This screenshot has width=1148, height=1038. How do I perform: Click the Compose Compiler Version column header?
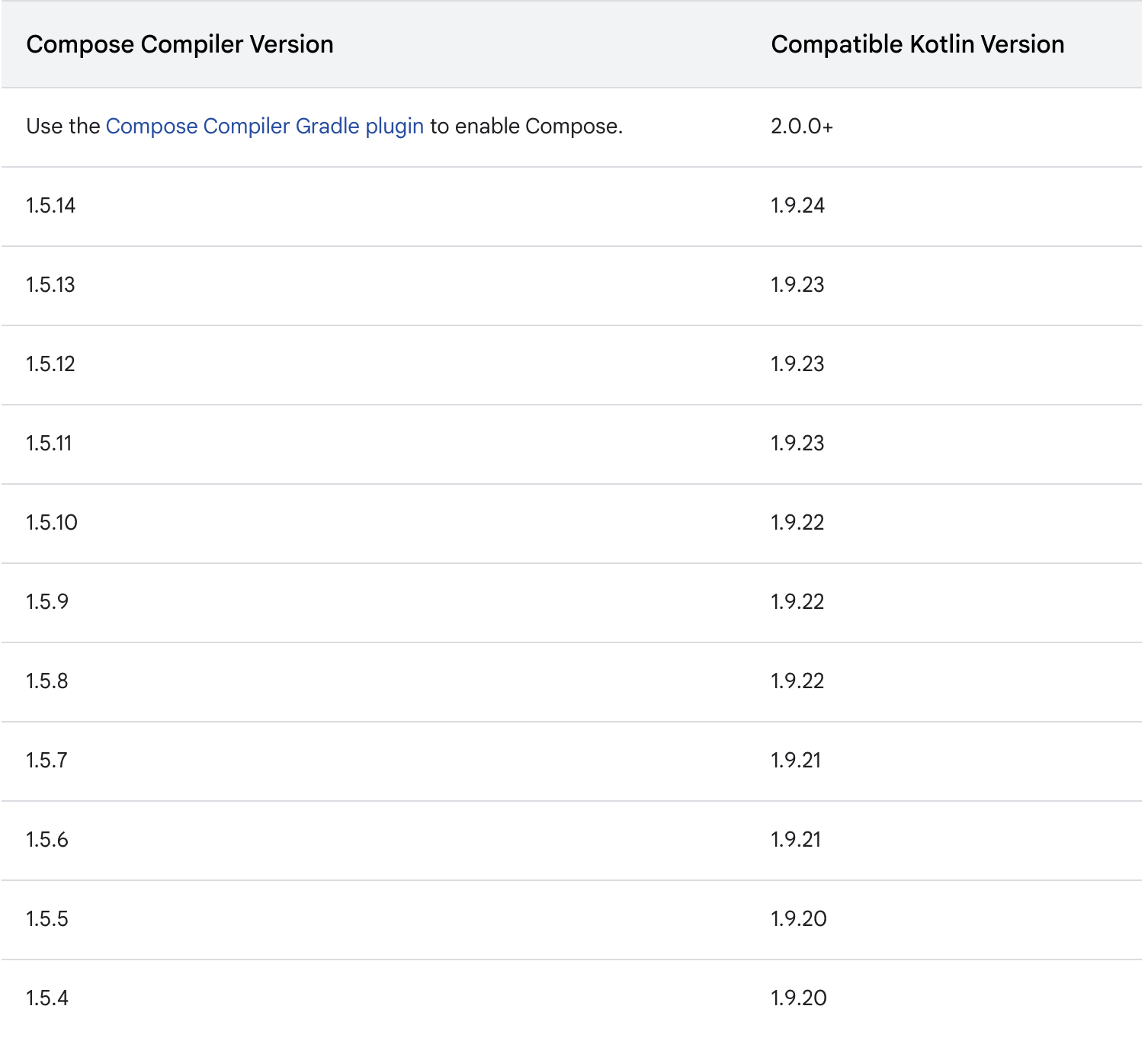coord(180,44)
